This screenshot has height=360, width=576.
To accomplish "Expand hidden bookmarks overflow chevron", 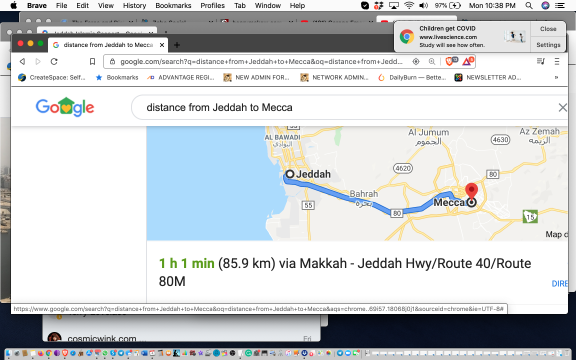I will [556, 78].
